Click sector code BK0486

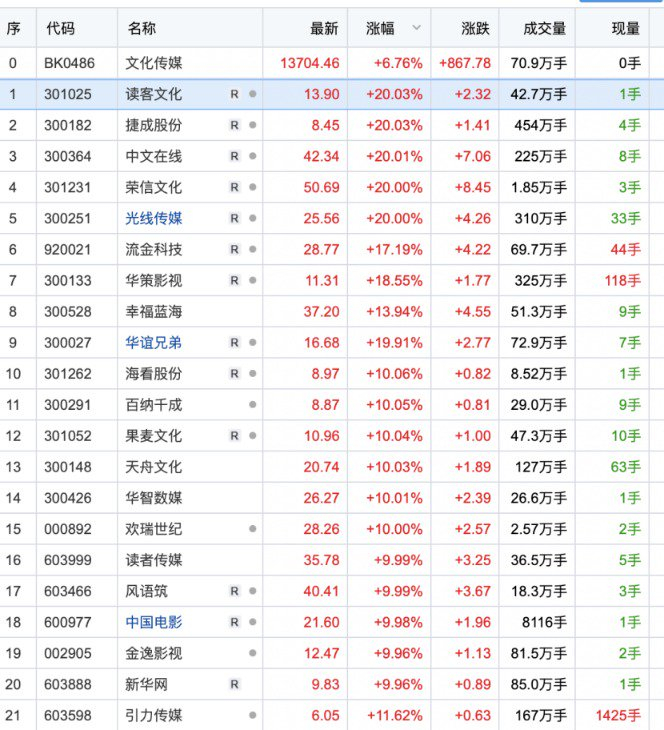(69, 63)
